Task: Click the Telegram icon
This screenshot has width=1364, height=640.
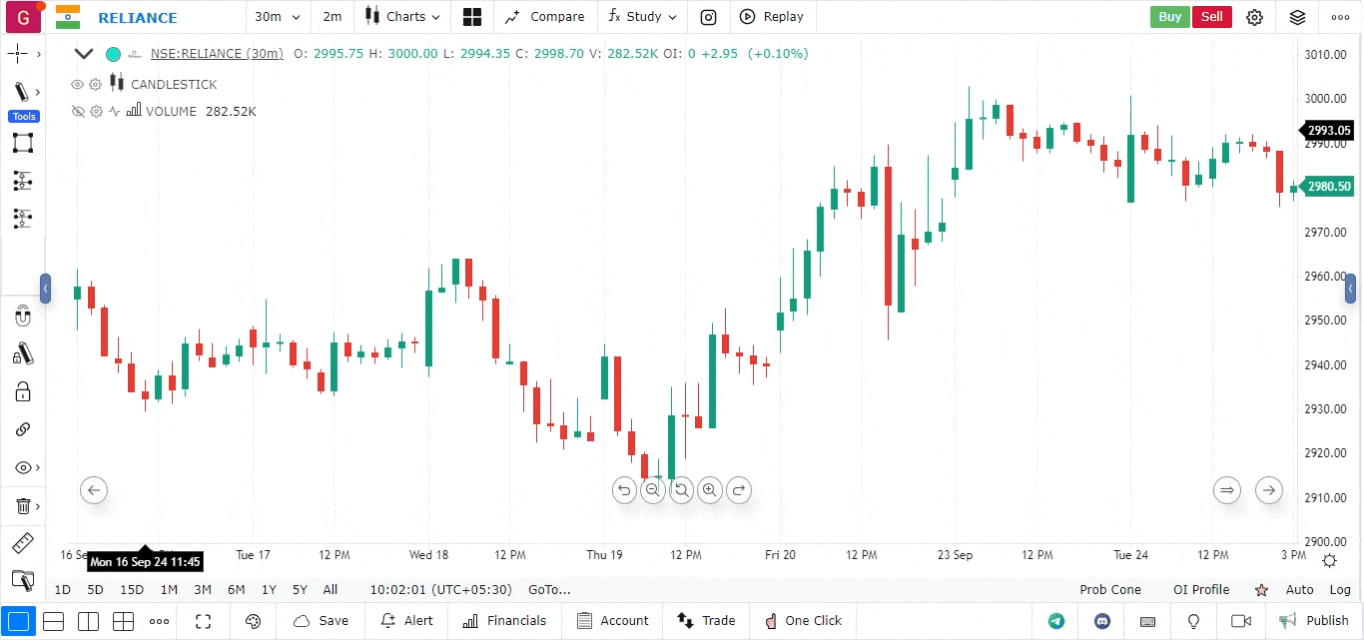Action: coord(1056,621)
